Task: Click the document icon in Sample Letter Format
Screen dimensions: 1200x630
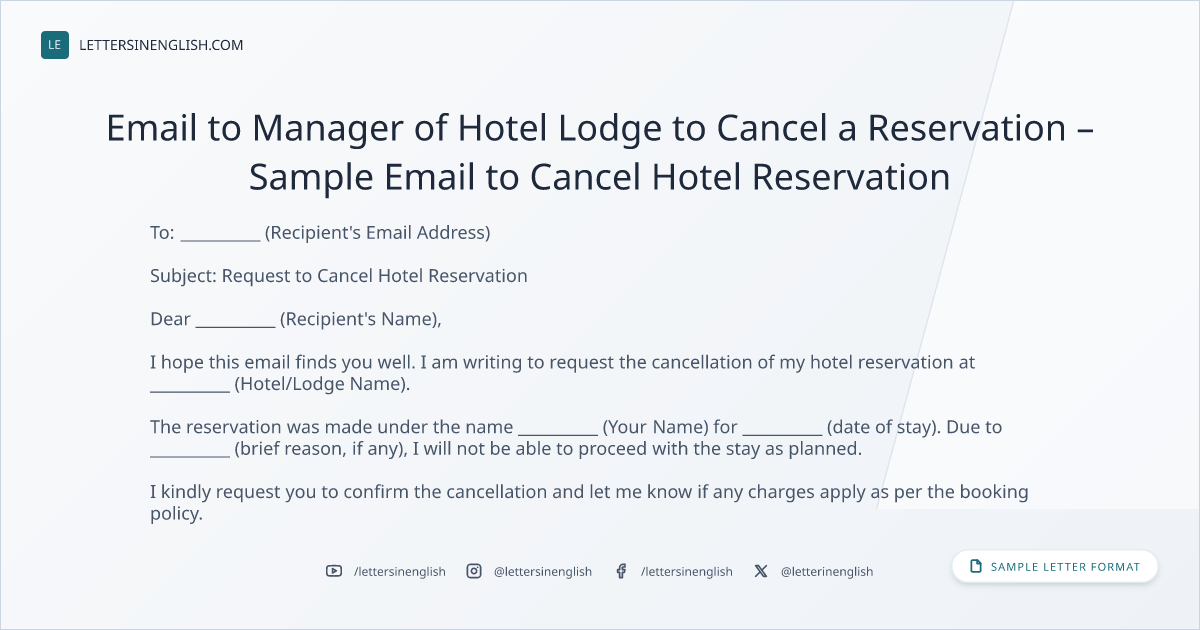Action: click(x=976, y=567)
